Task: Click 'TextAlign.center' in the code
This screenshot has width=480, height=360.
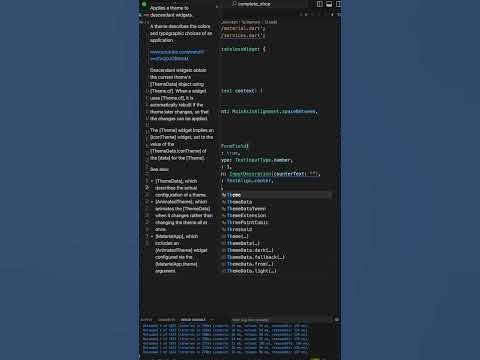Action: pyautogui.click(x=249, y=181)
